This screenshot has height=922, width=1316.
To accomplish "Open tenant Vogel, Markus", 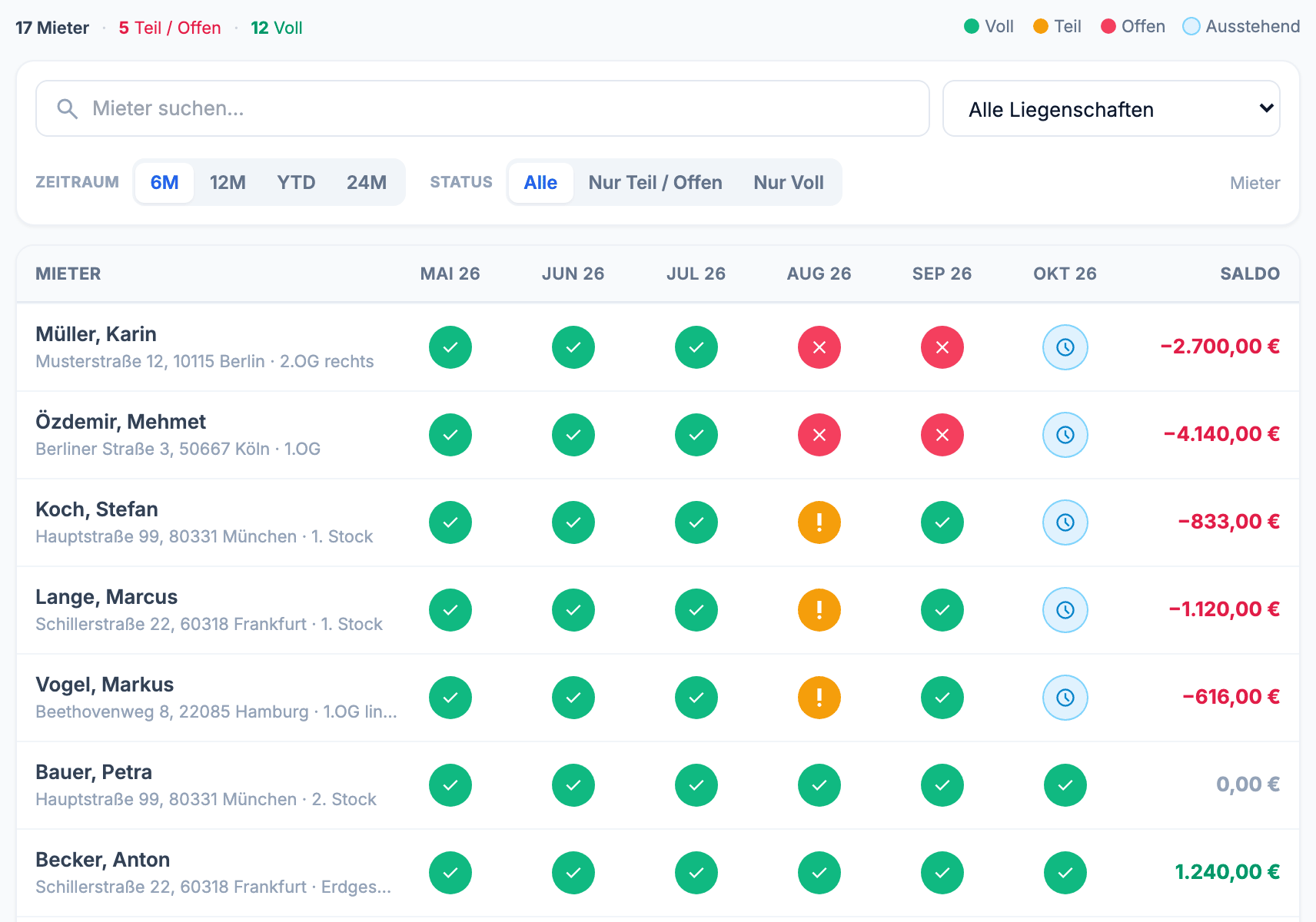I will tap(105, 685).
